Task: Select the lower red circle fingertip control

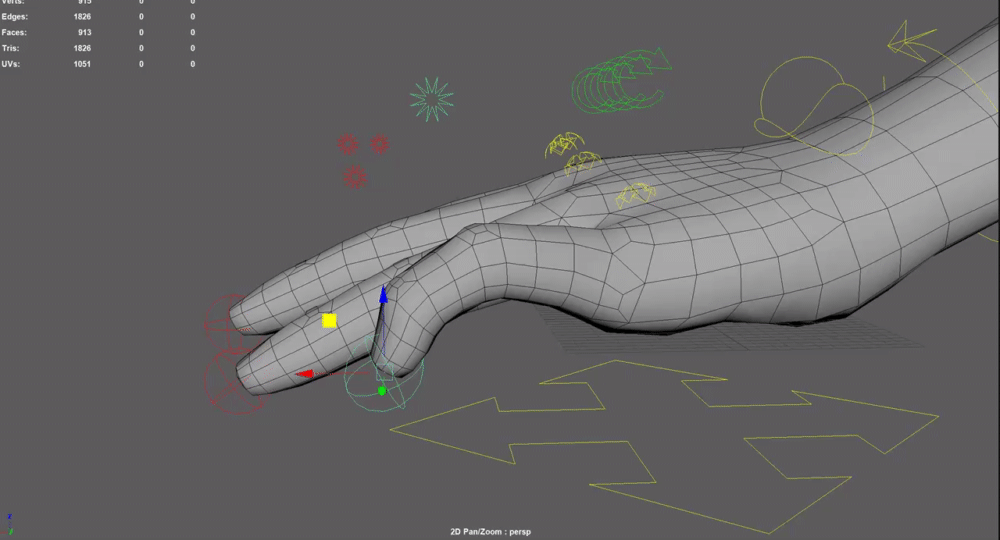Action: (x=232, y=381)
